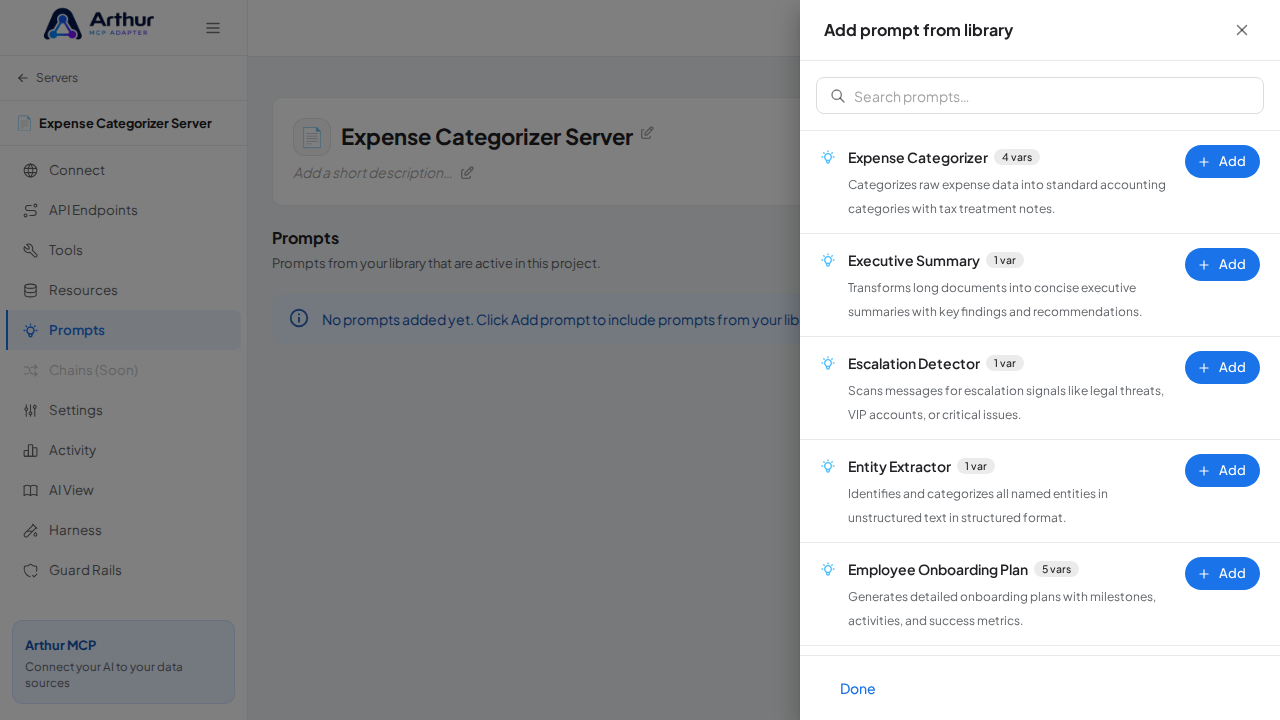Select the Entity Extractor prompt title
This screenshot has height=720, width=1280.
point(899,467)
